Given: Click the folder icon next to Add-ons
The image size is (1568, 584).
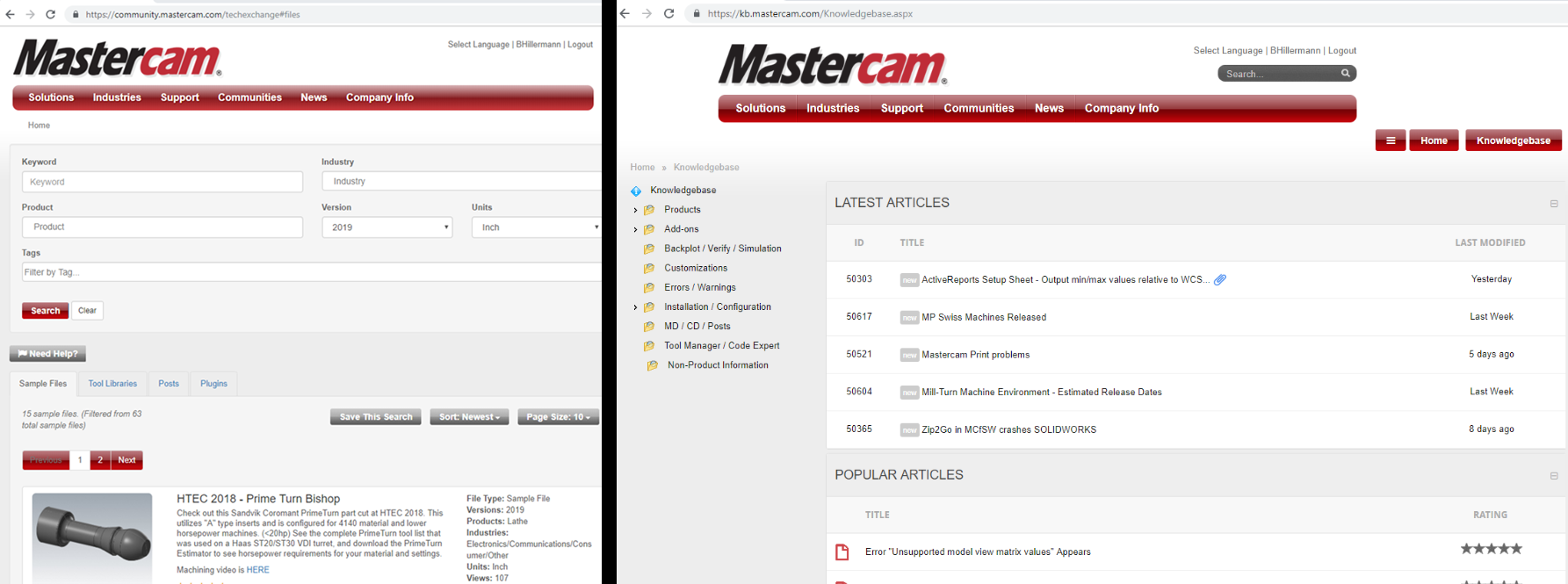Looking at the screenshot, I should pos(649,229).
